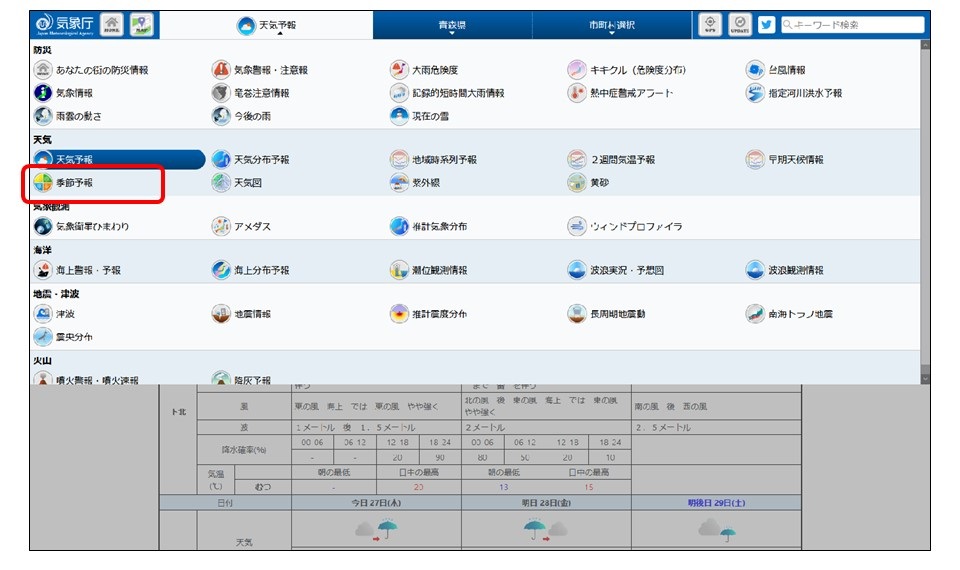Open the 市町村選択 dropdown
Image resolution: width=960 pixels, height=570 pixels.
tap(612, 25)
